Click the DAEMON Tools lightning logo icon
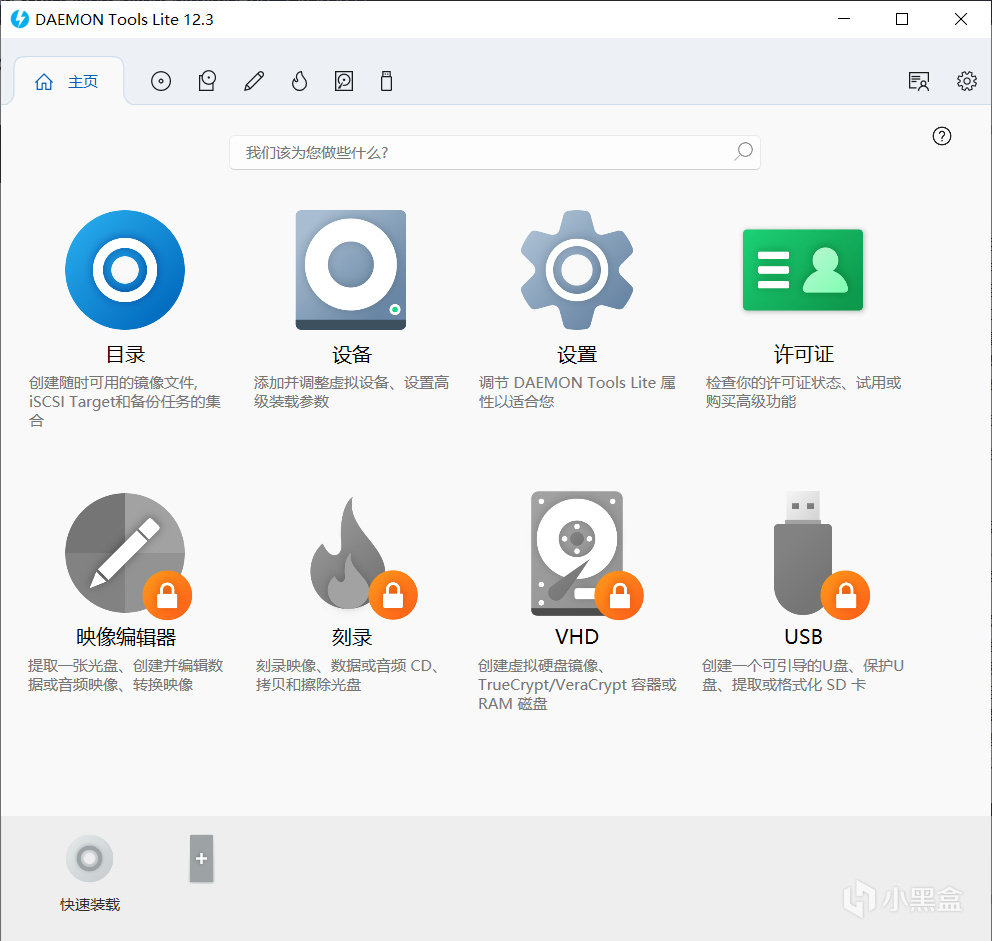 [20, 19]
